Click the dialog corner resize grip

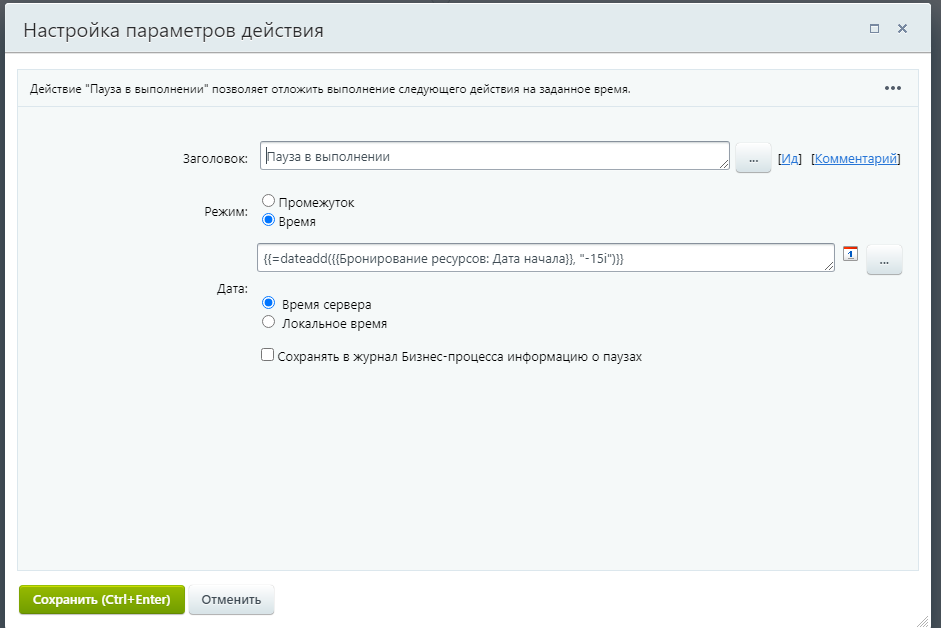922,622
